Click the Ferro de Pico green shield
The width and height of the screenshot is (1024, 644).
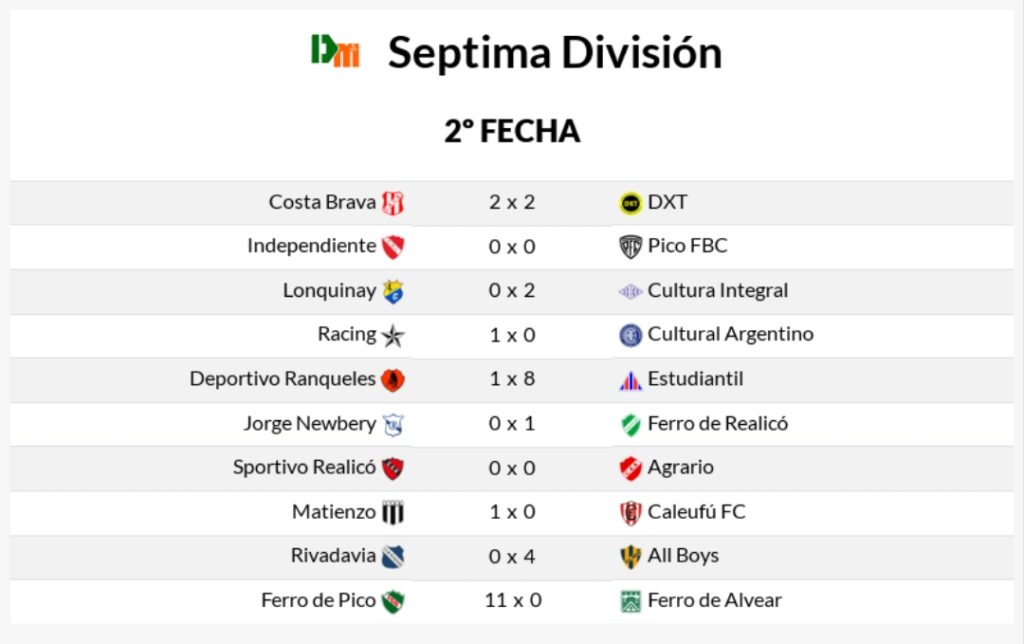click(x=393, y=601)
